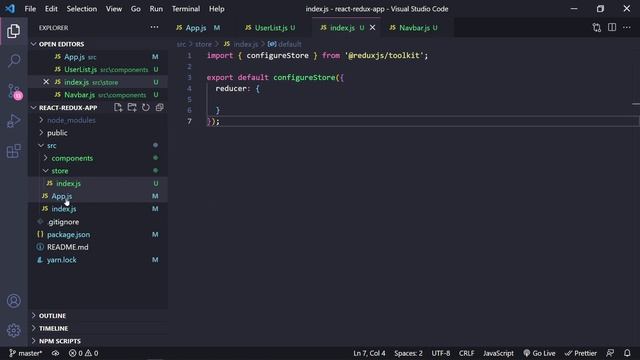Start Go Live server
This screenshot has width=640, height=360.
point(539,353)
